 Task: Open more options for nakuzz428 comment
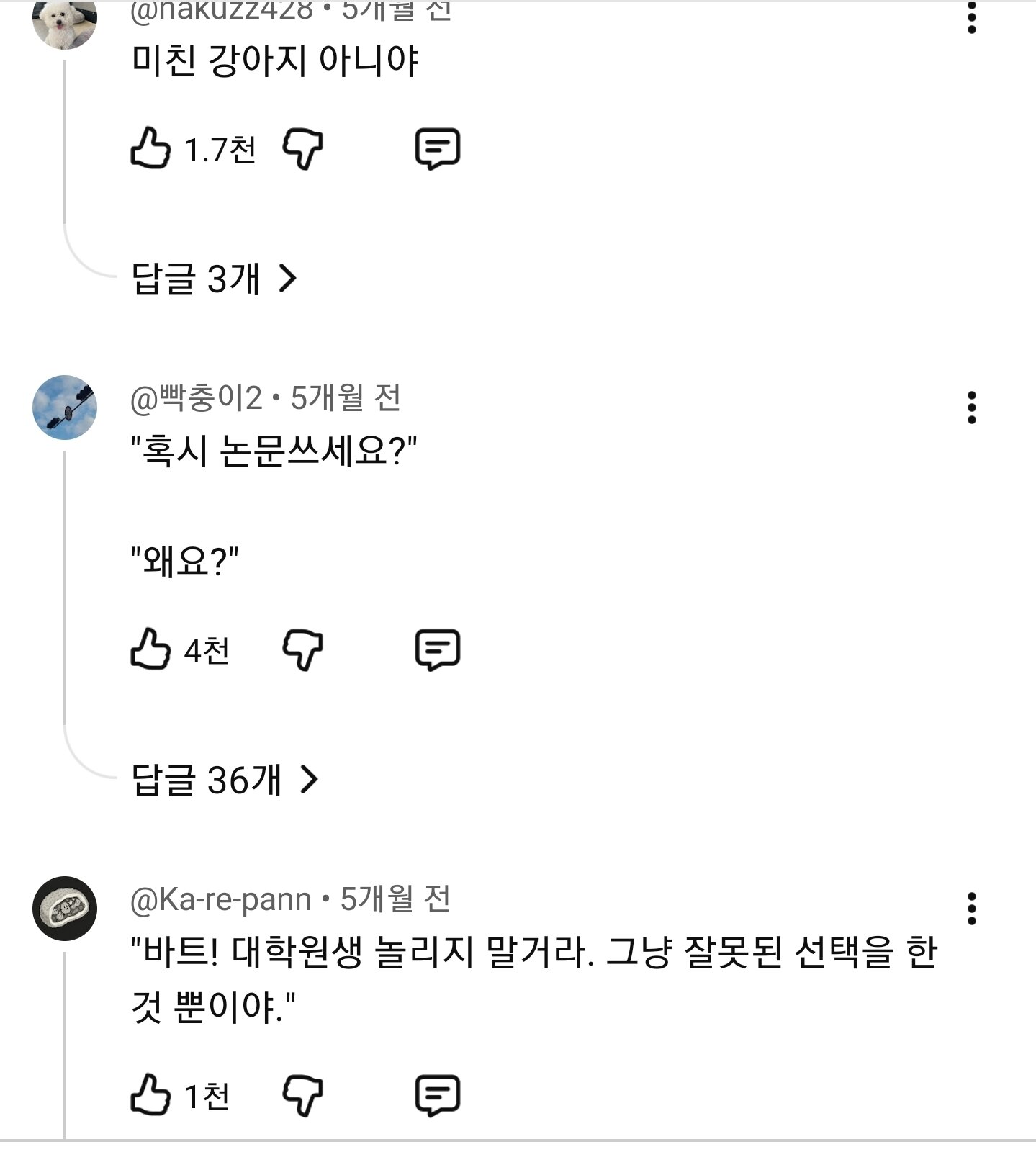click(x=972, y=17)
